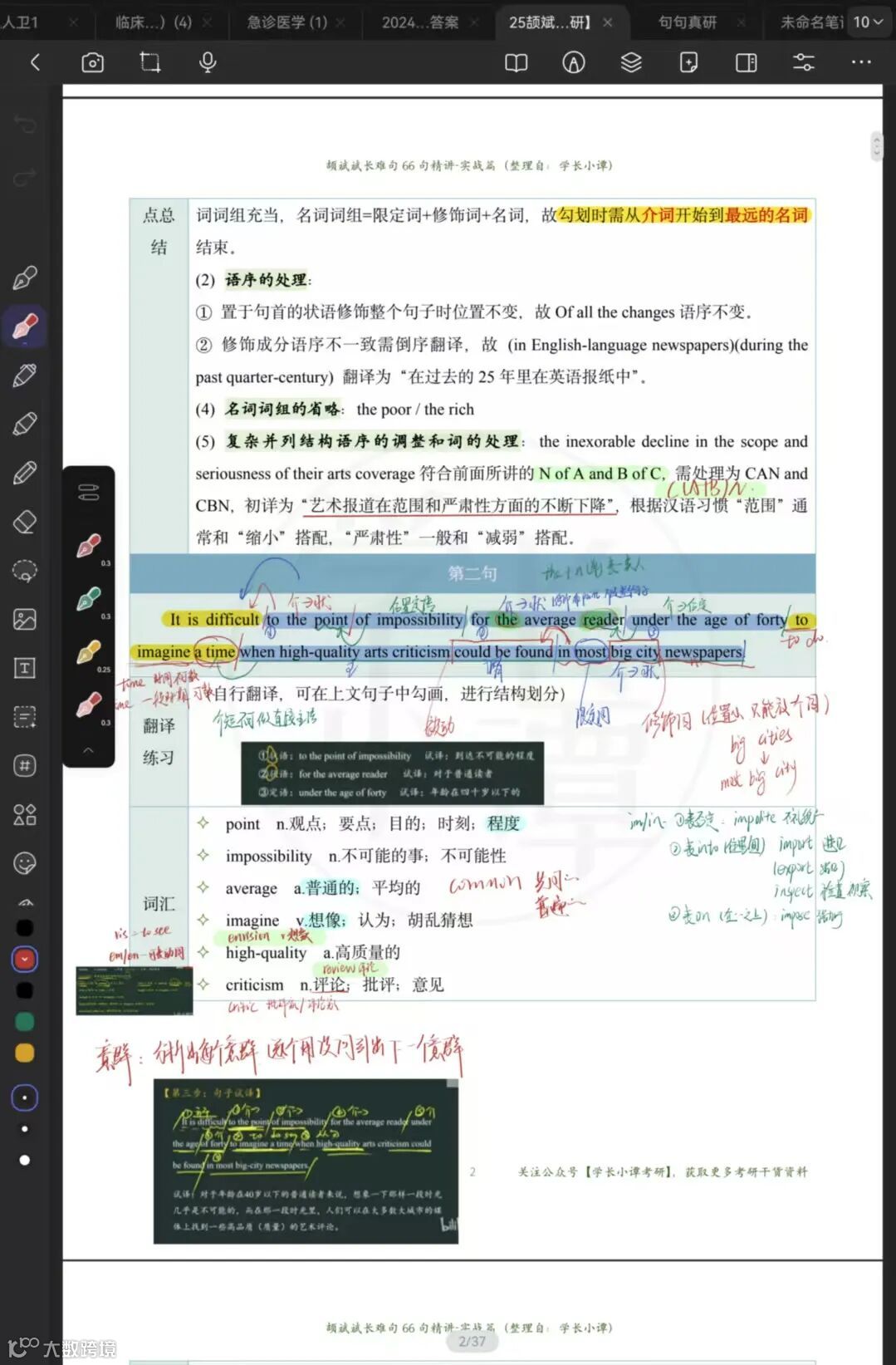Collapse the pen preset panel

(88, 749)
